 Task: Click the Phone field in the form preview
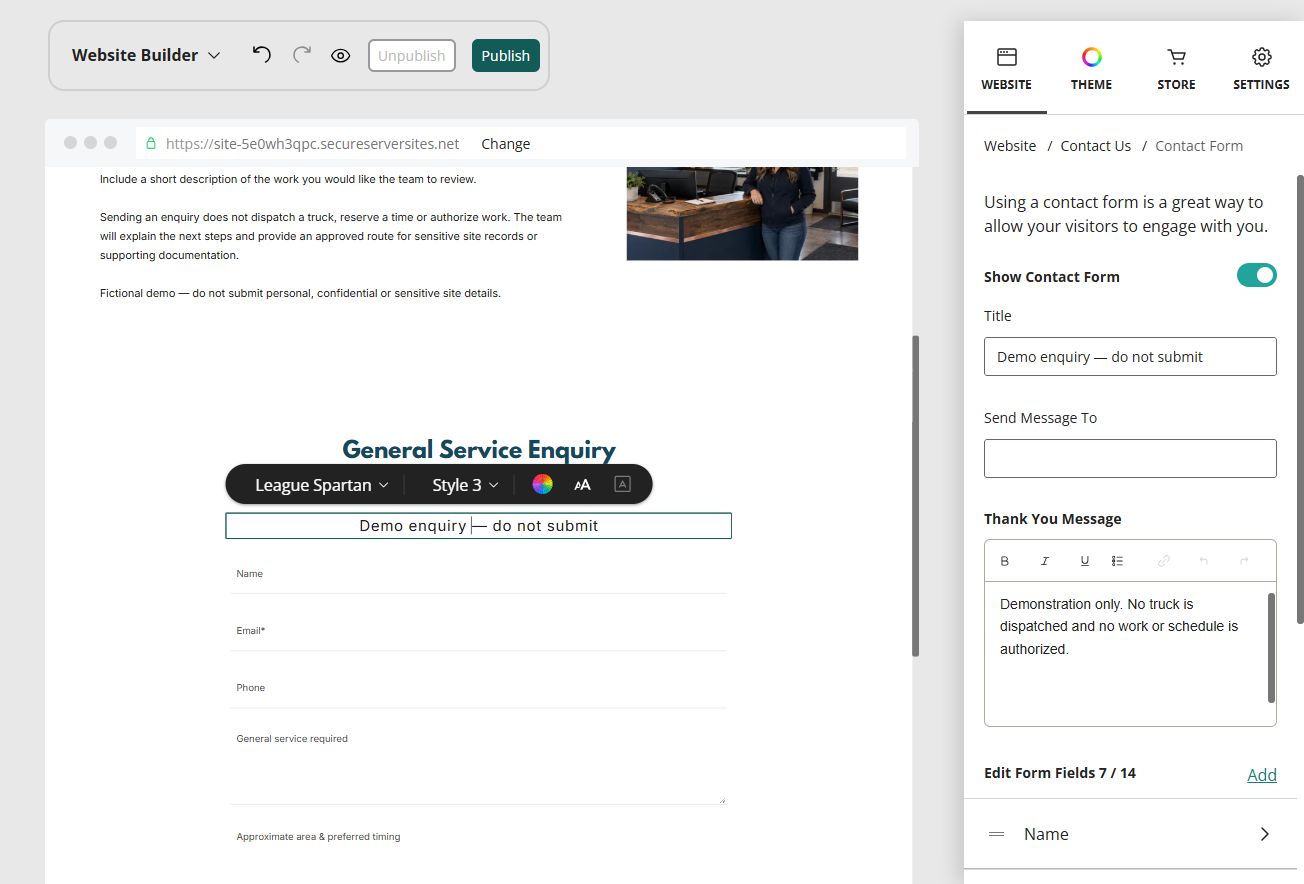(x=478, y=689)
